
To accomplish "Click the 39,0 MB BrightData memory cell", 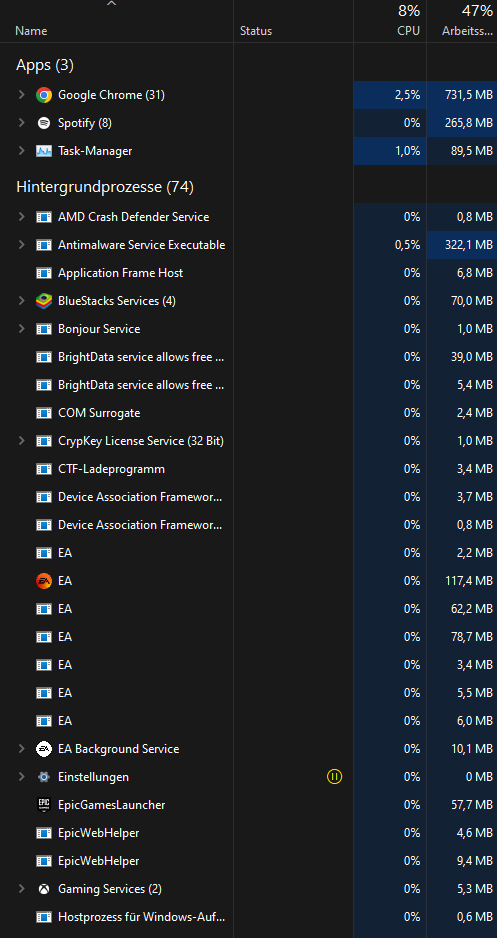I will coord(472,357).
